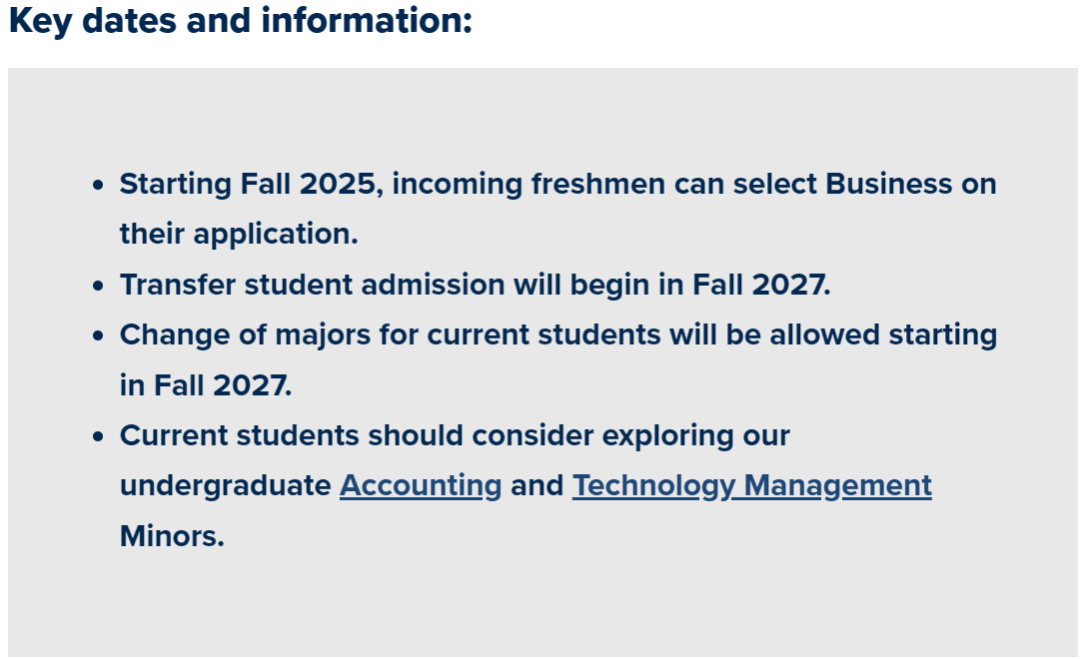The width and height of the screenshot is (1080, 659).
Task: Click the bullet dot before "Current students"
Action: click(98, 437)
